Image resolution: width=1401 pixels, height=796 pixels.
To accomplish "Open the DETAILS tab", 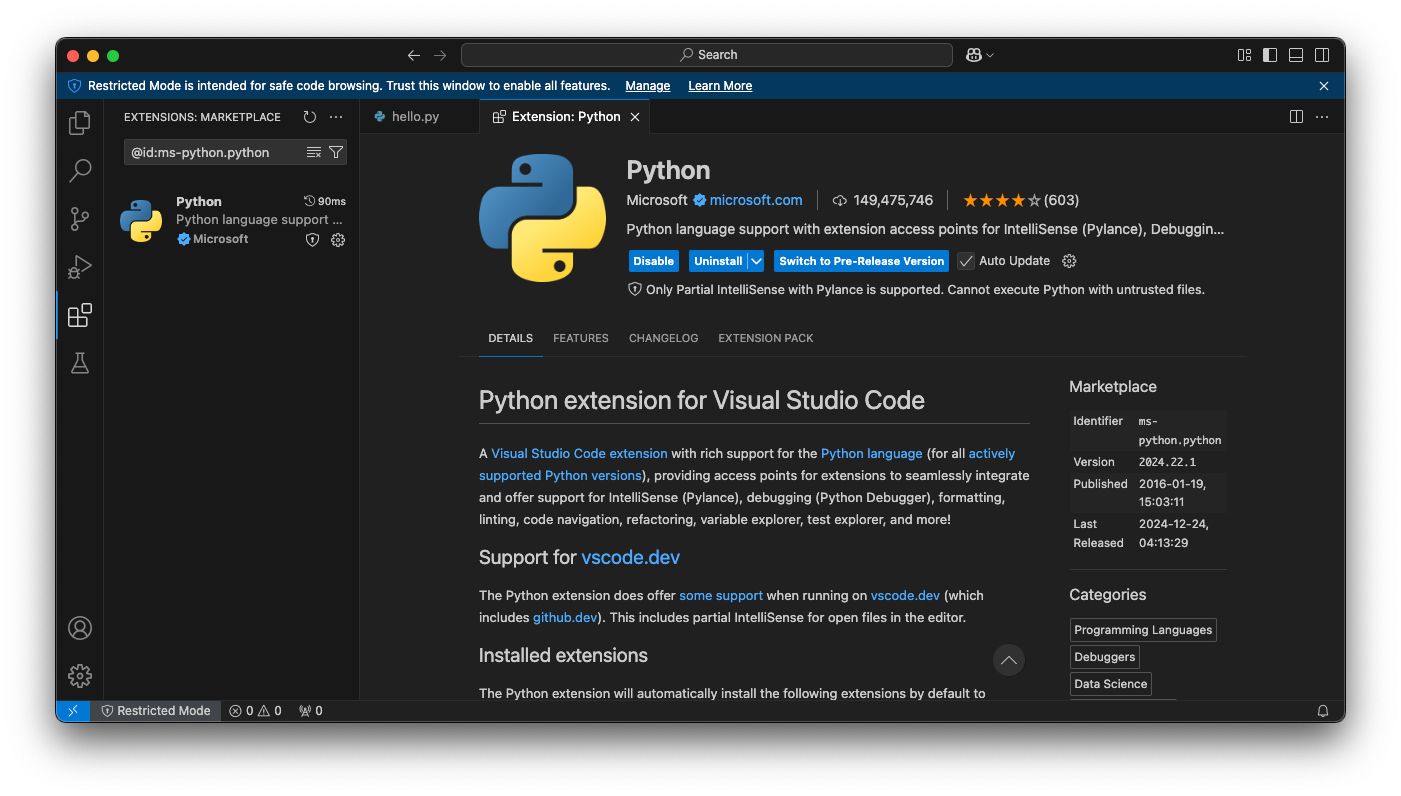I will pyautogui.click(x=510, y=338).
